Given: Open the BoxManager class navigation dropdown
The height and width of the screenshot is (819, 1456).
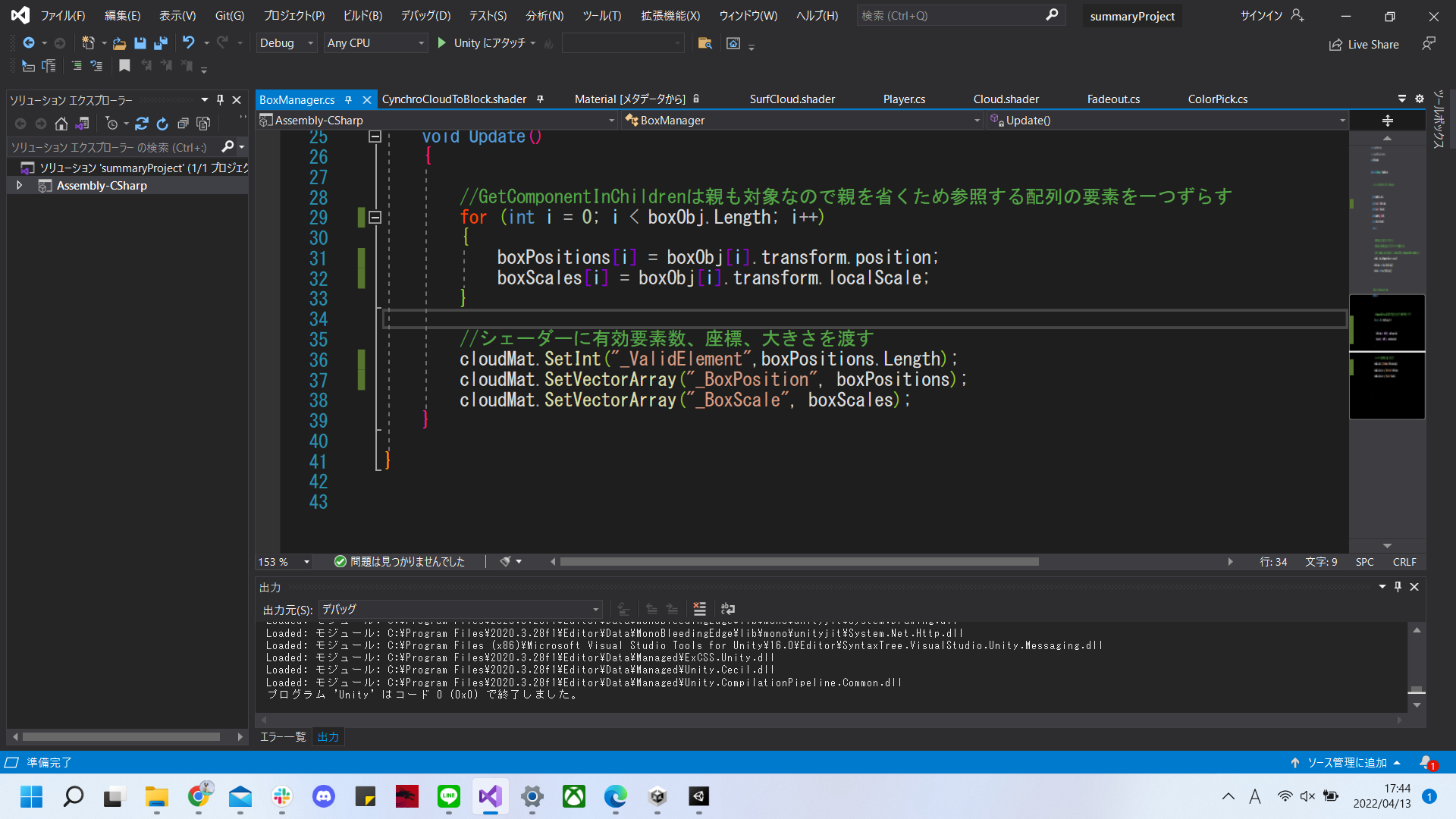Looking at the screenshot, I should pyautogui.click(x=802, y=121).
